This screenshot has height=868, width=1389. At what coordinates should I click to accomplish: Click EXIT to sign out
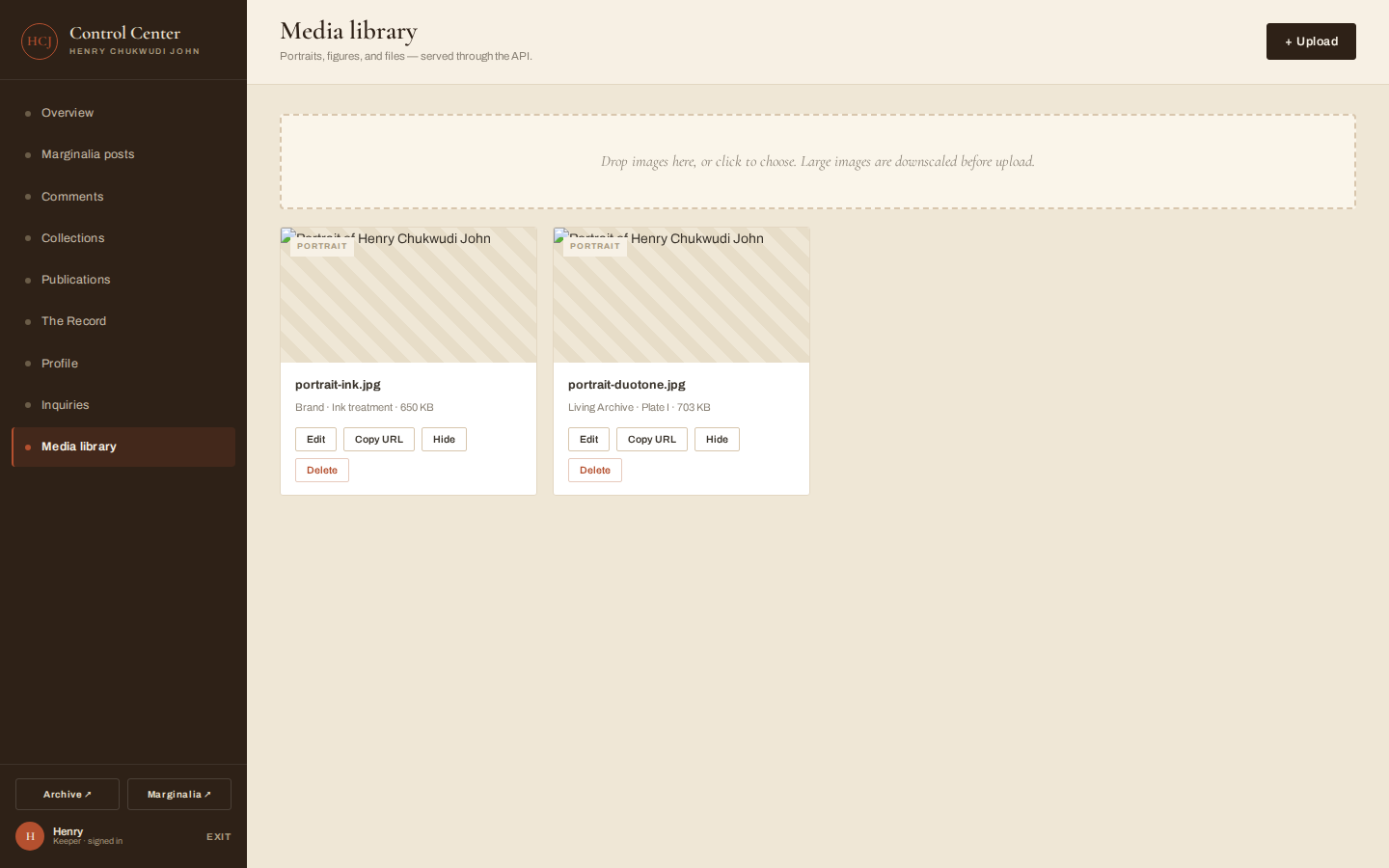tap(219, 837)
